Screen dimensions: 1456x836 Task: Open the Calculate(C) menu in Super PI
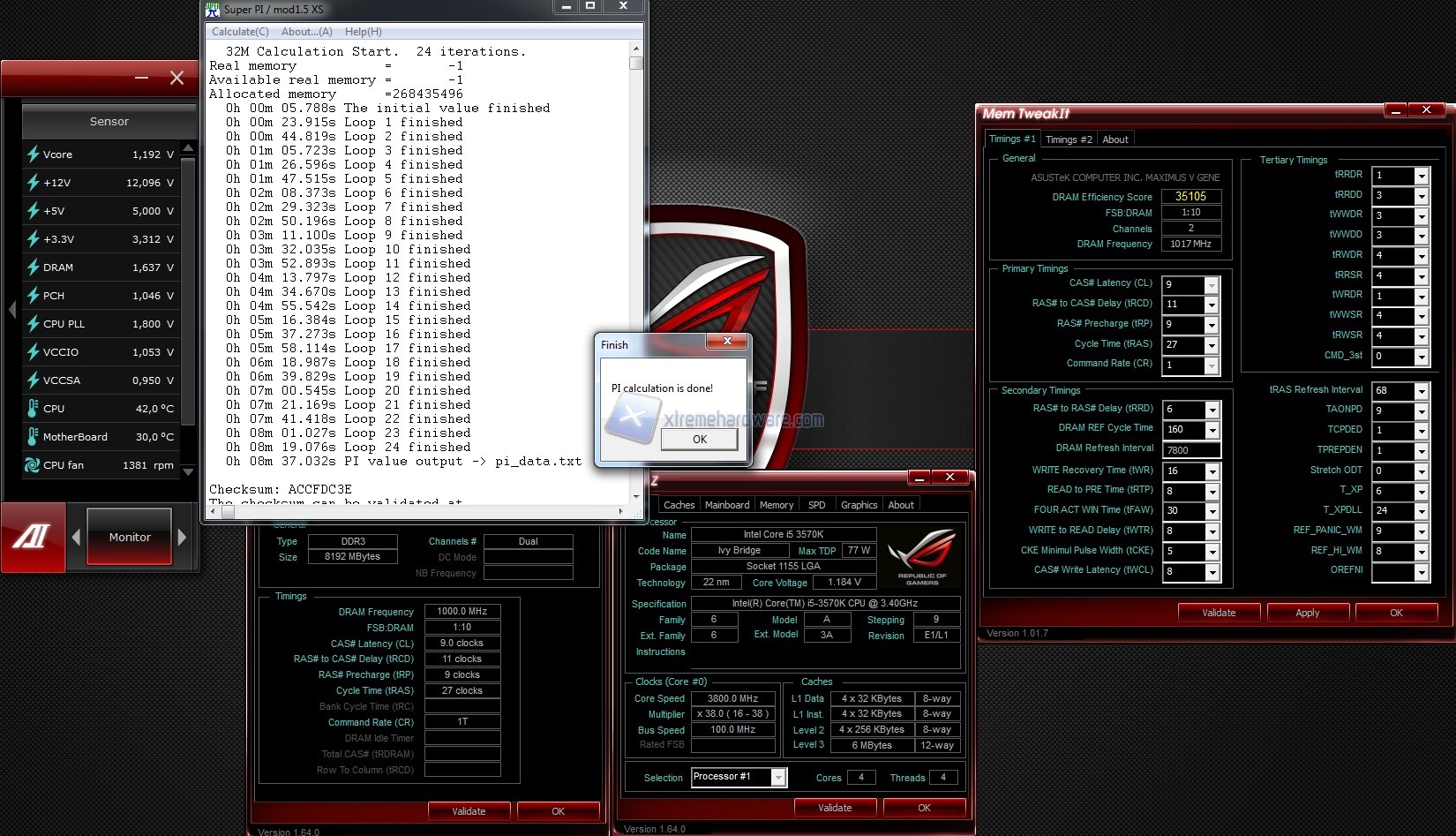coord(240,32)
